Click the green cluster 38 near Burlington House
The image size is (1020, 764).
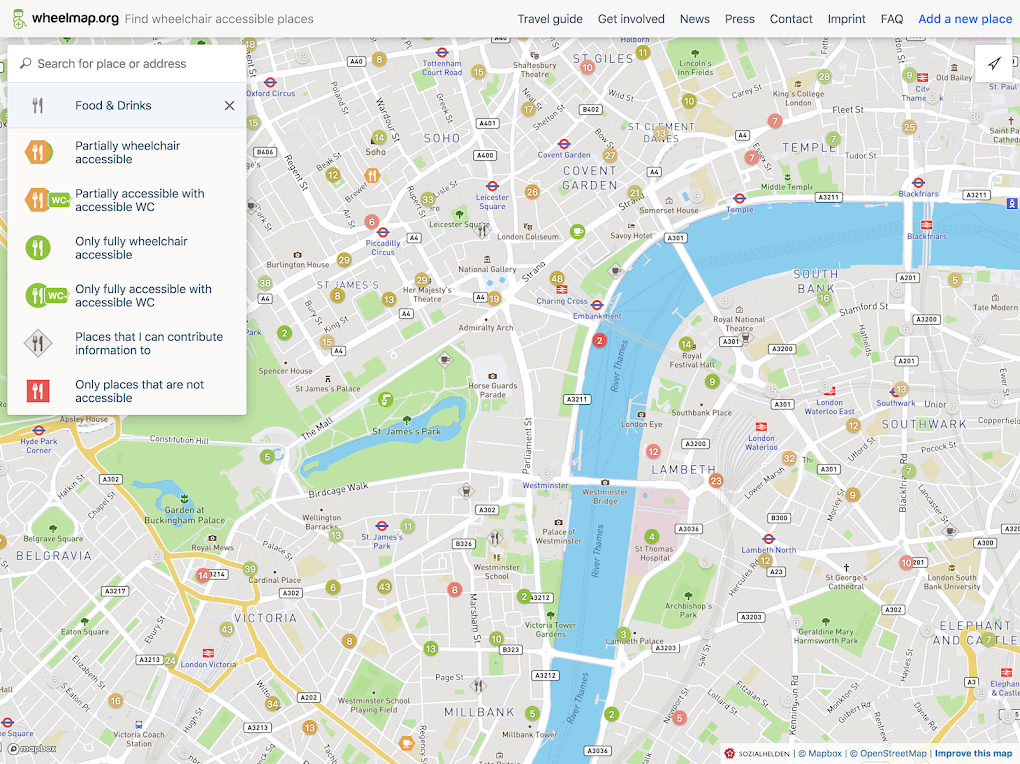[265, 283]
